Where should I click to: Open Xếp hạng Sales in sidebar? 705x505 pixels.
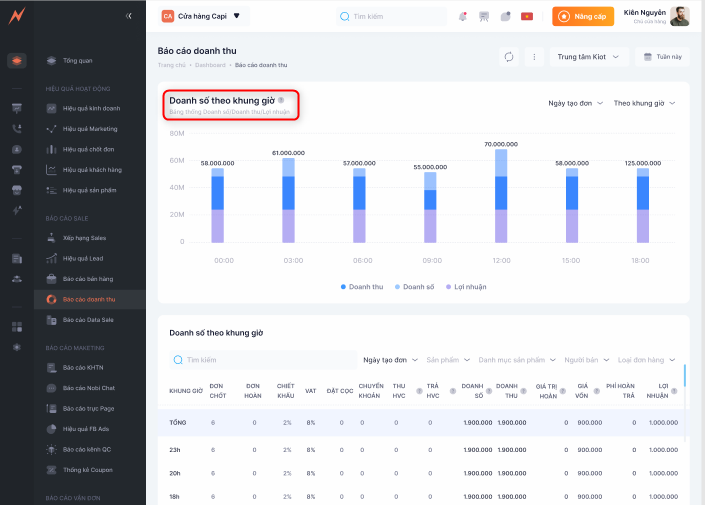[83, 238]
